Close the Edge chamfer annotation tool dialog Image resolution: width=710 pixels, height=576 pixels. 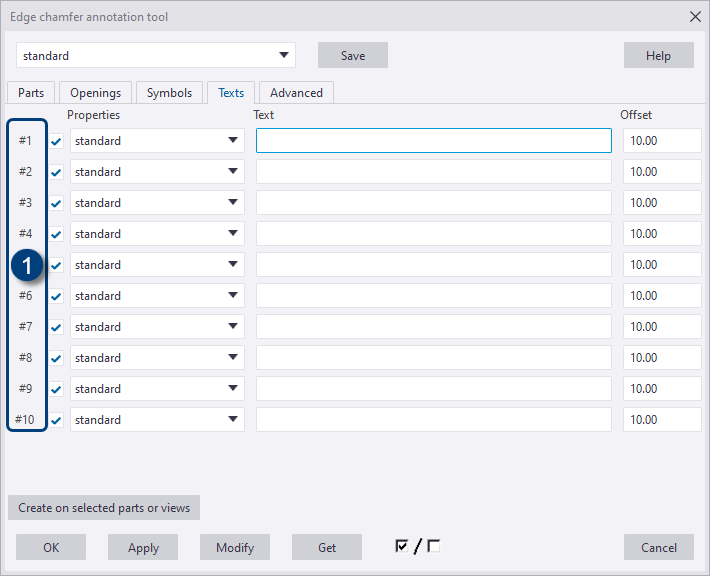click(x=695, y=17)
